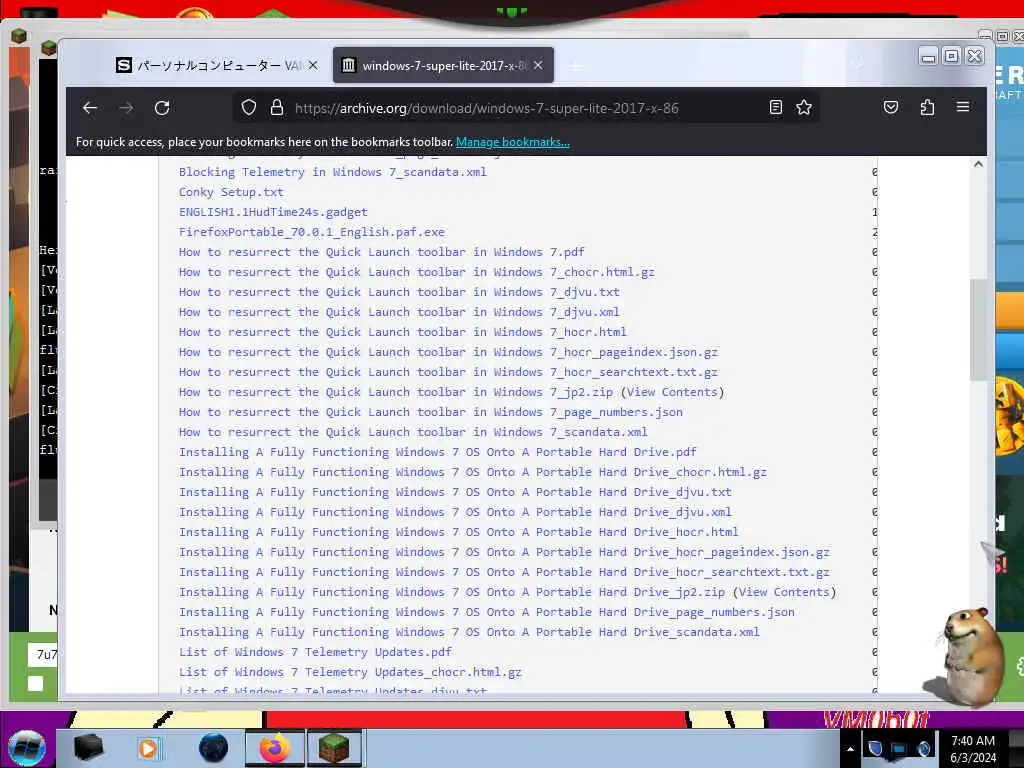Viewport: 1024px width, 768px height.
Task: Open the shield tracking protection icon
Action: pos(249,107)
